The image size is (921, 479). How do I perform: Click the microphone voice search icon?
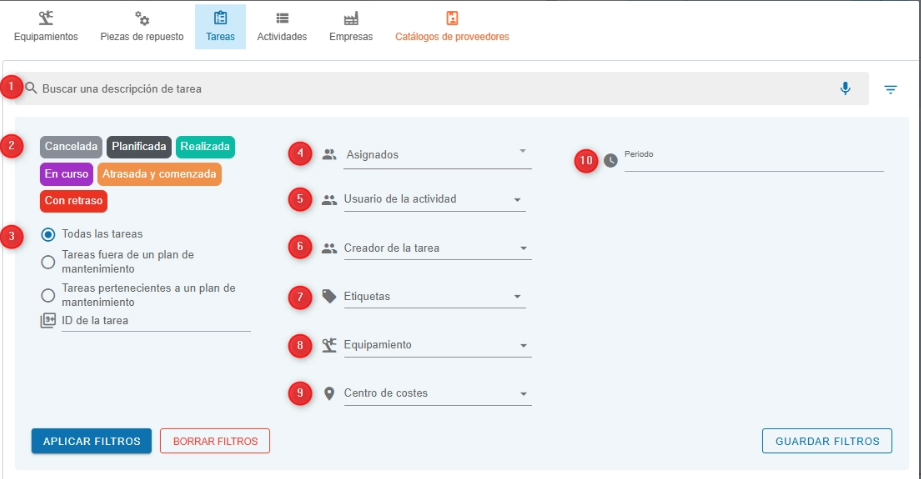click(x=845, y=89)
